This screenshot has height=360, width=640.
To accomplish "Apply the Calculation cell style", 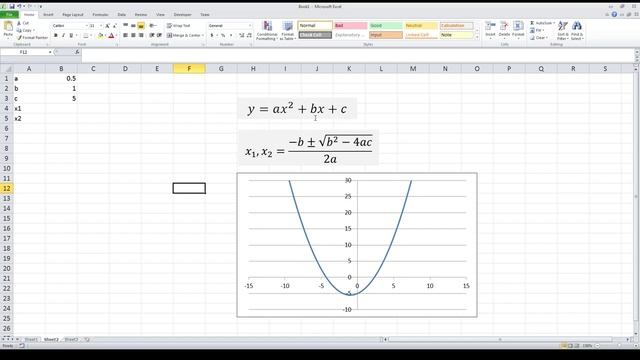I will (456, 26).
